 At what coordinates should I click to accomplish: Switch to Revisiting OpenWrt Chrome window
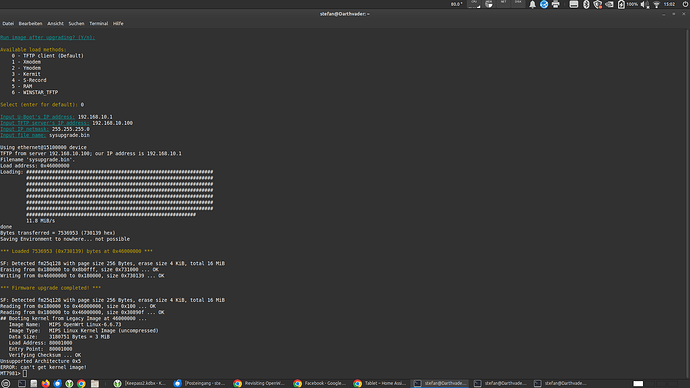coord(260,384)
